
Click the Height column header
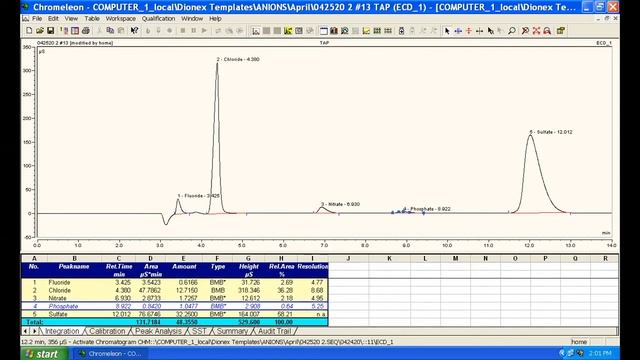[x=249, y=270]
